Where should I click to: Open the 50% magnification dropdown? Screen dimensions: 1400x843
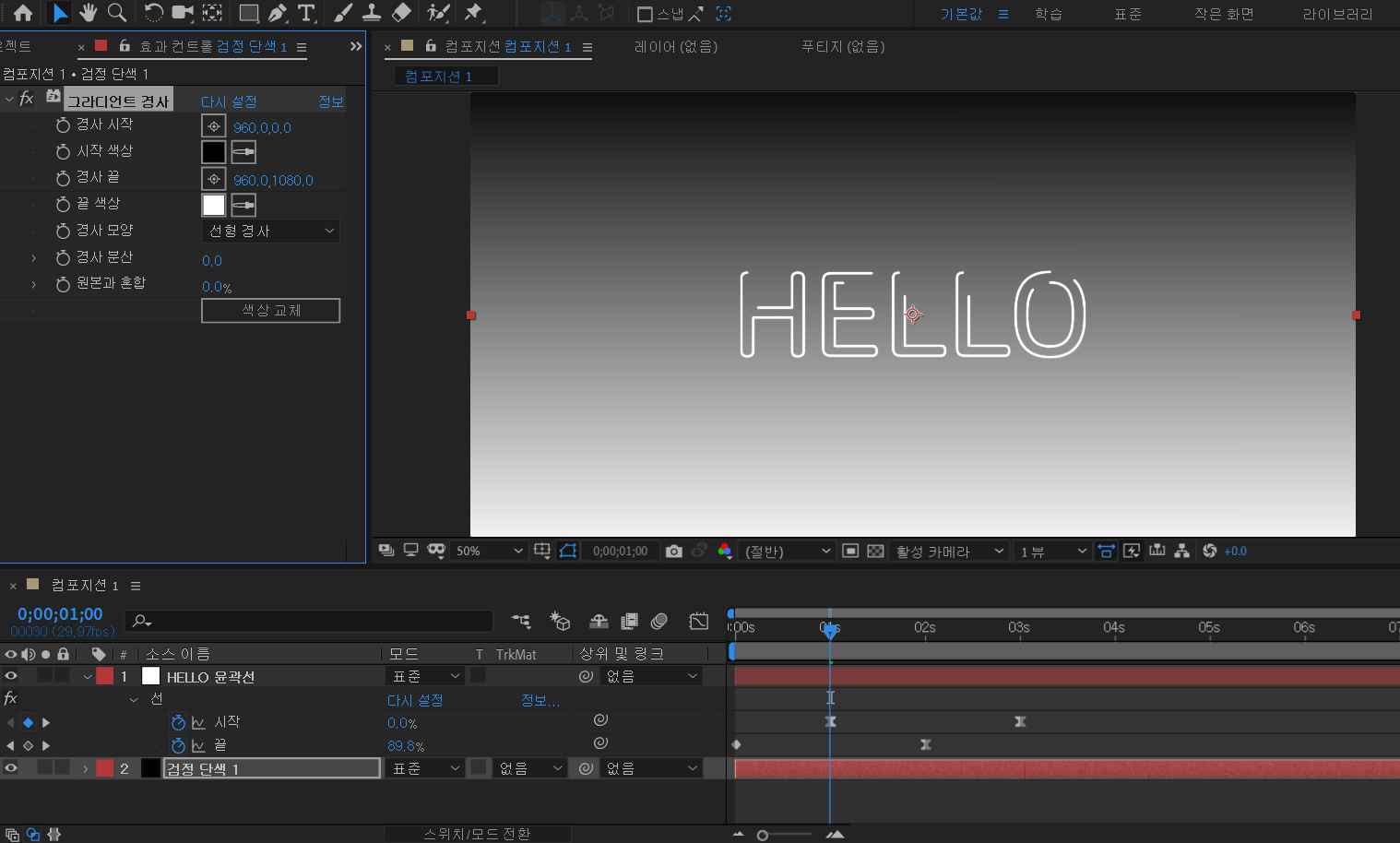[x=489, y=551]
